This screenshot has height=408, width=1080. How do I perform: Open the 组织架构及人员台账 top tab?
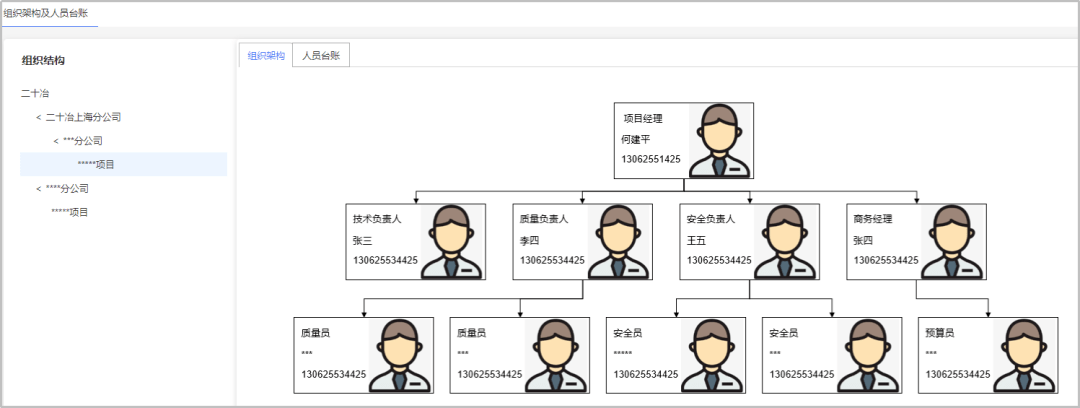[x=50, y=12]
